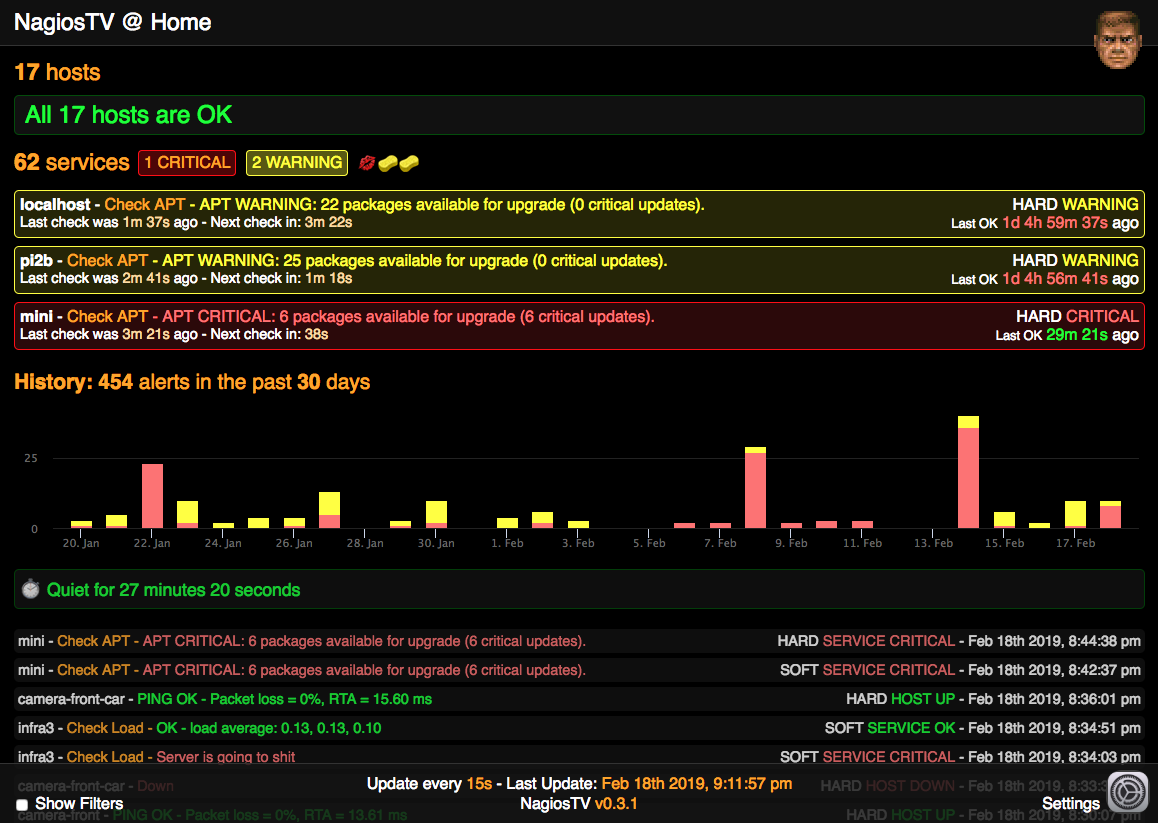Click the second yellow warning emoji
The image size is (1158, 823).
409,163
